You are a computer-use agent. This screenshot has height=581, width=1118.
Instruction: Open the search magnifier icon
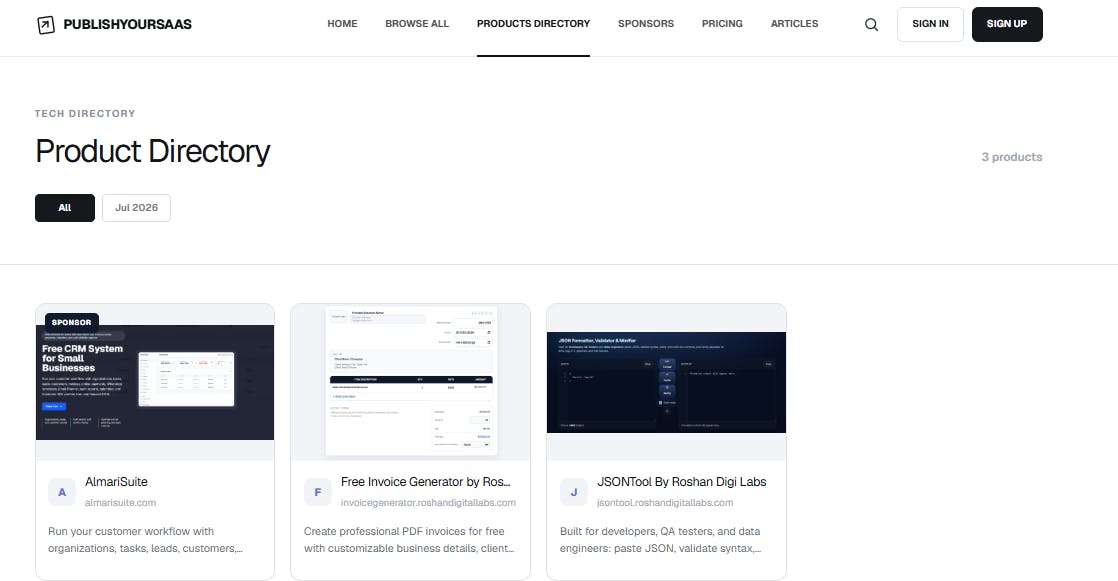(871, 25)
